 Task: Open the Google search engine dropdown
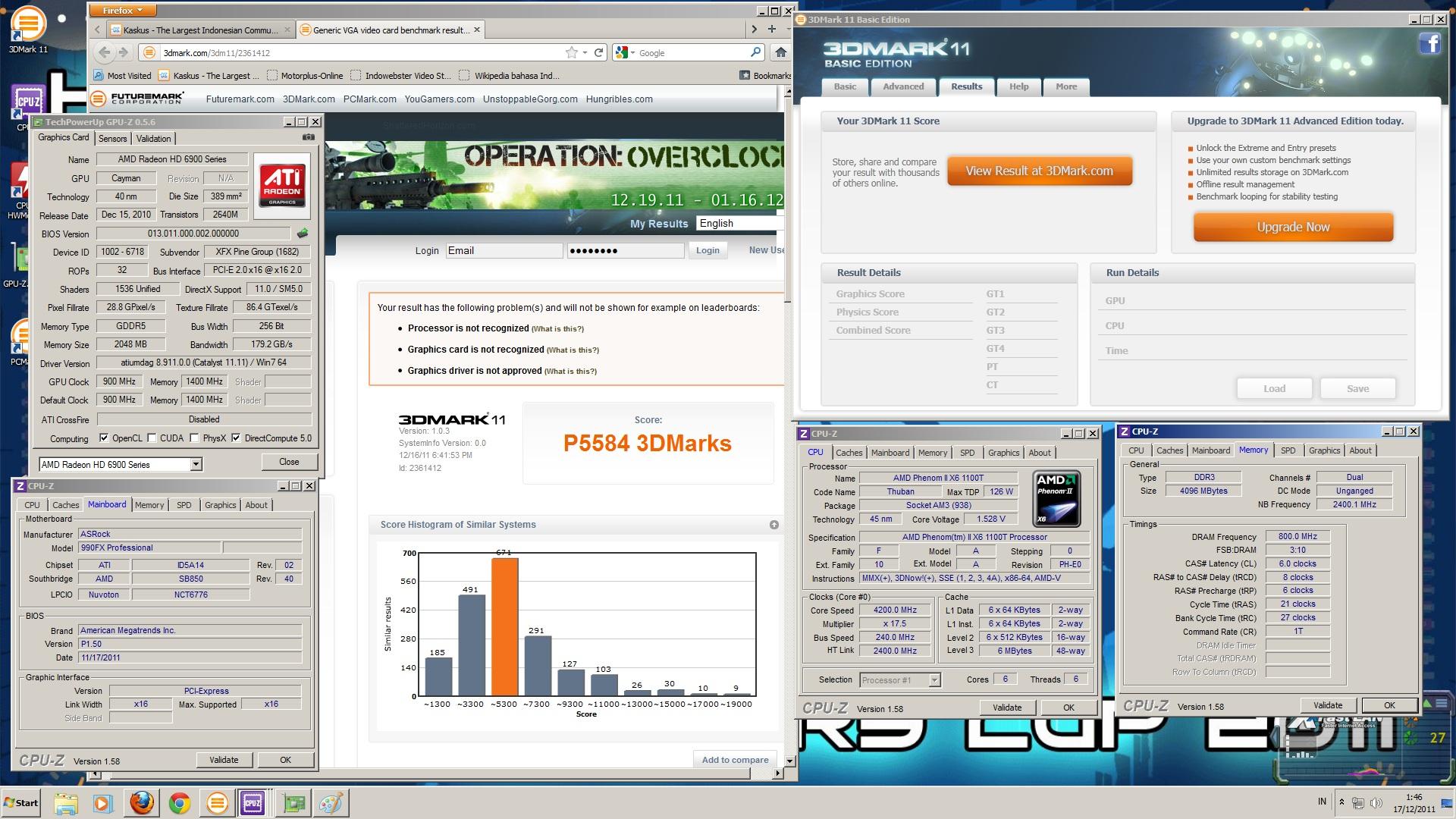[625, 52]
